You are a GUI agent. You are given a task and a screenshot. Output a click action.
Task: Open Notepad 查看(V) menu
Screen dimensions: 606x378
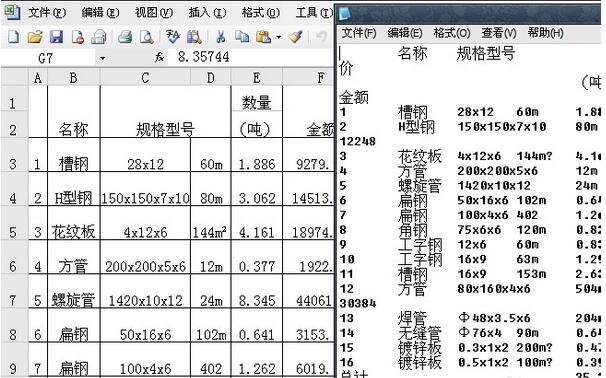click(499, 33)
